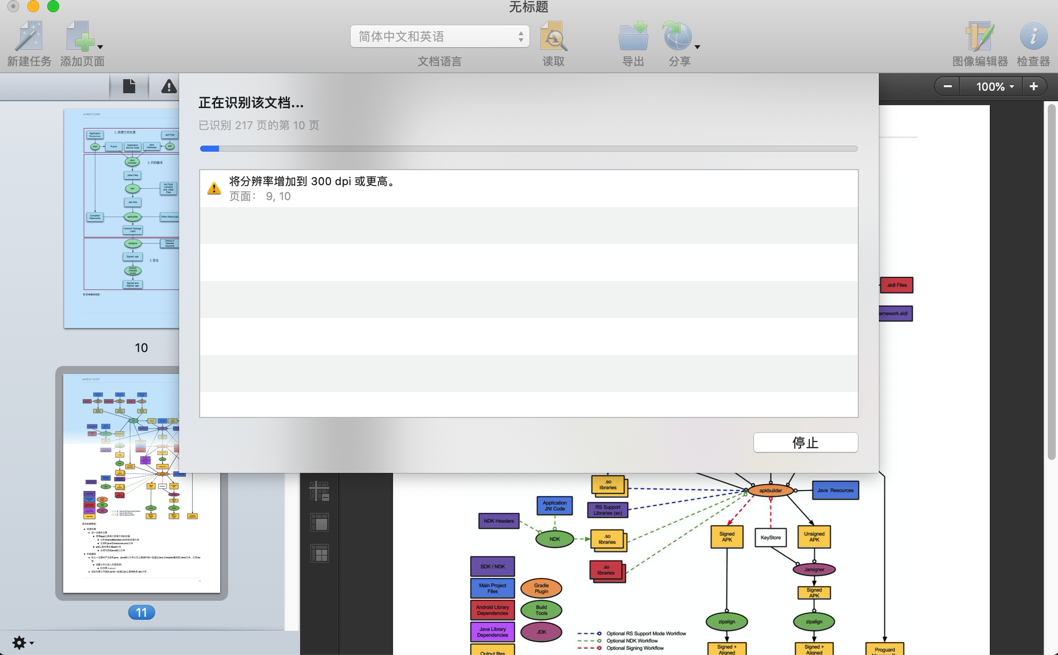Click the 读取 recognize icon
1058x655 pixels.
tap(553, 36)
